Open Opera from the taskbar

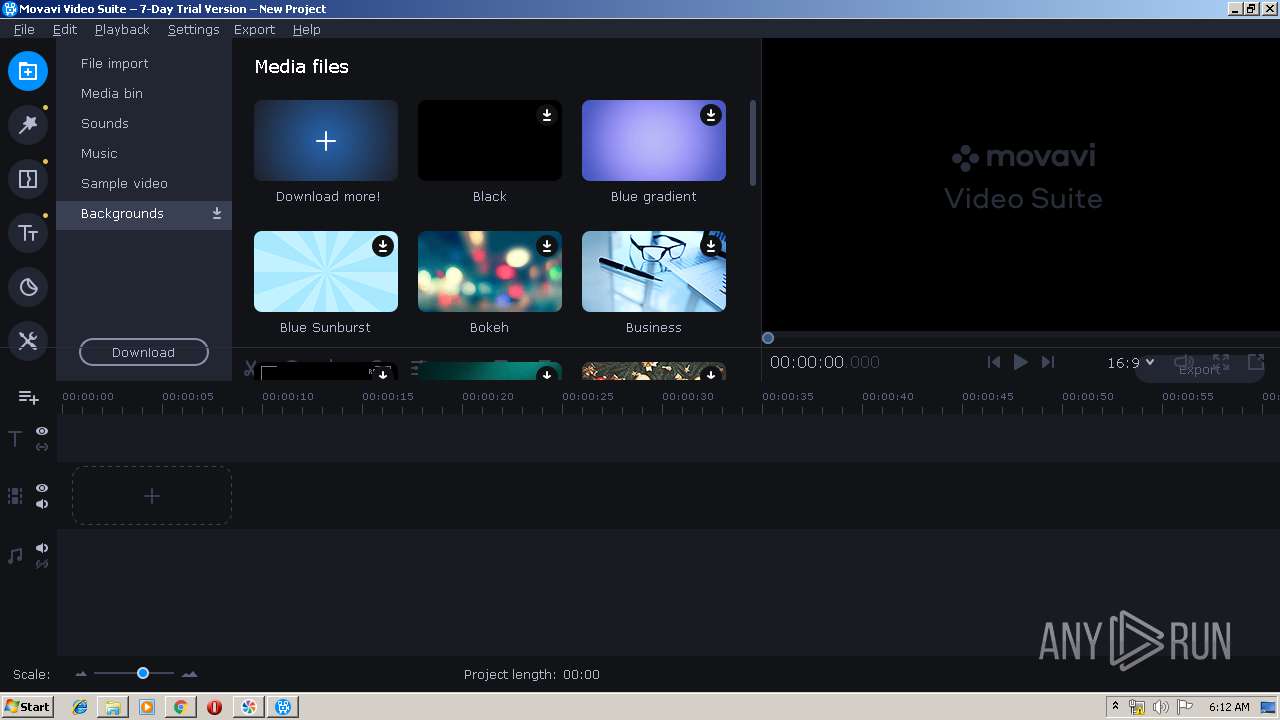pos(214,707)
